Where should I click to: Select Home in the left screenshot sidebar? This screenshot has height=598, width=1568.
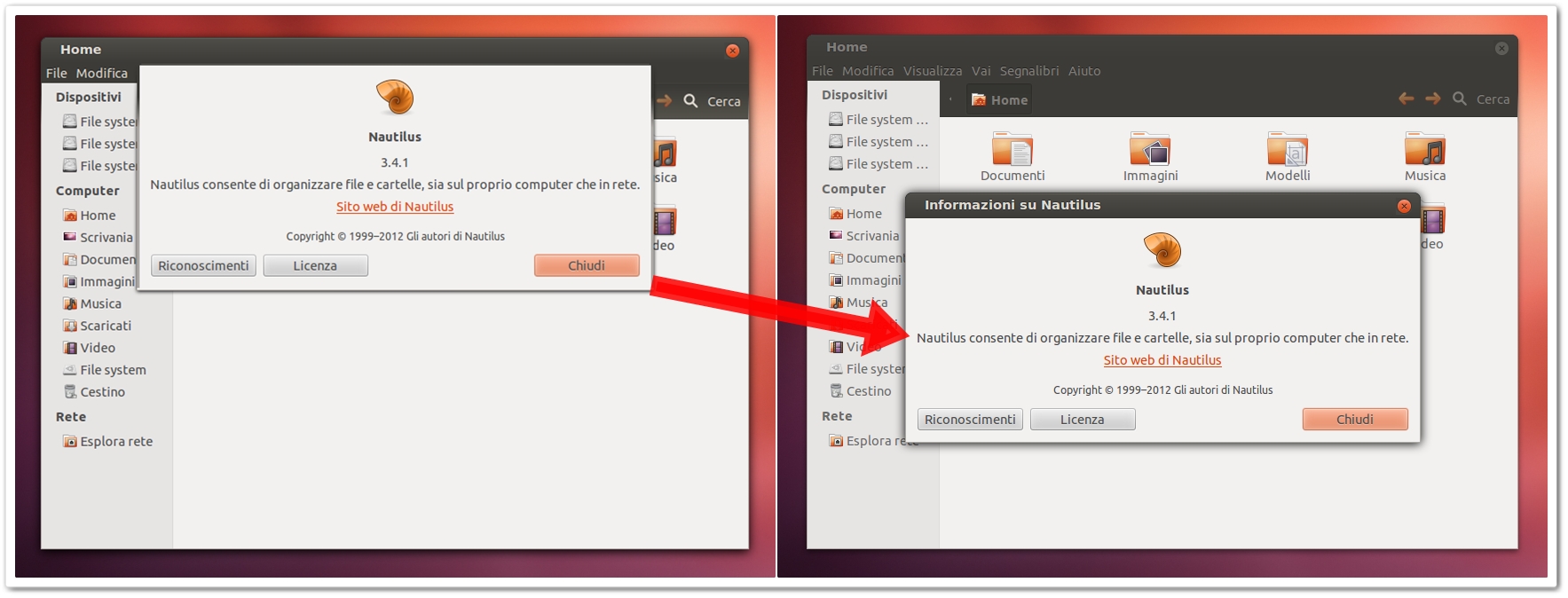98,216
